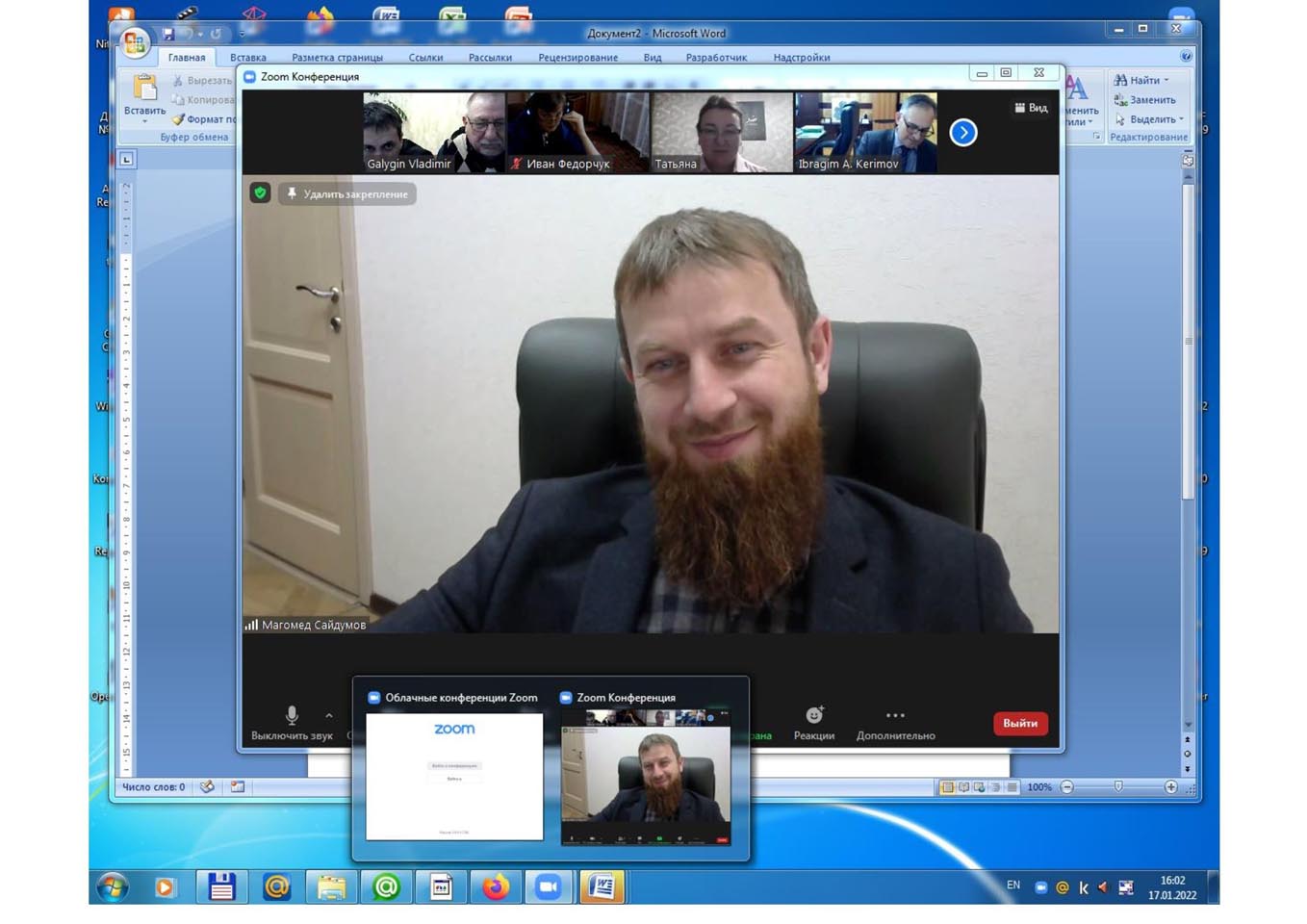Open the Вид layout menu in the Zoom window
The image size is (1307, 924).
[1031, 108]
